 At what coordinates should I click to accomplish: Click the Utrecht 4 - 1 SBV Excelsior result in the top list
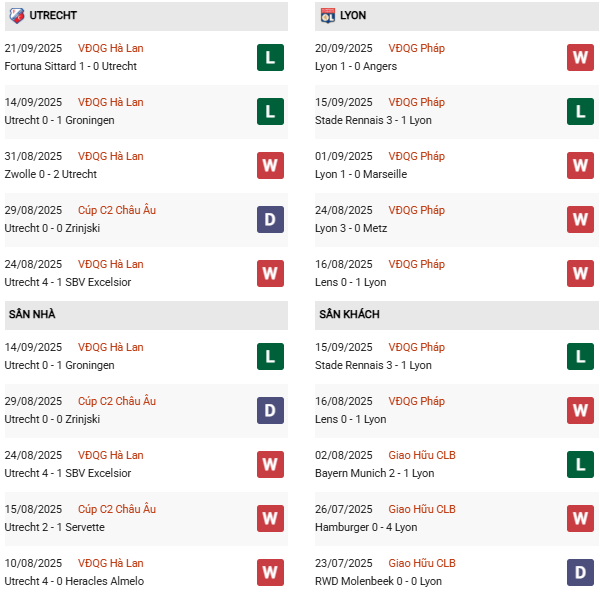point(68,282)
